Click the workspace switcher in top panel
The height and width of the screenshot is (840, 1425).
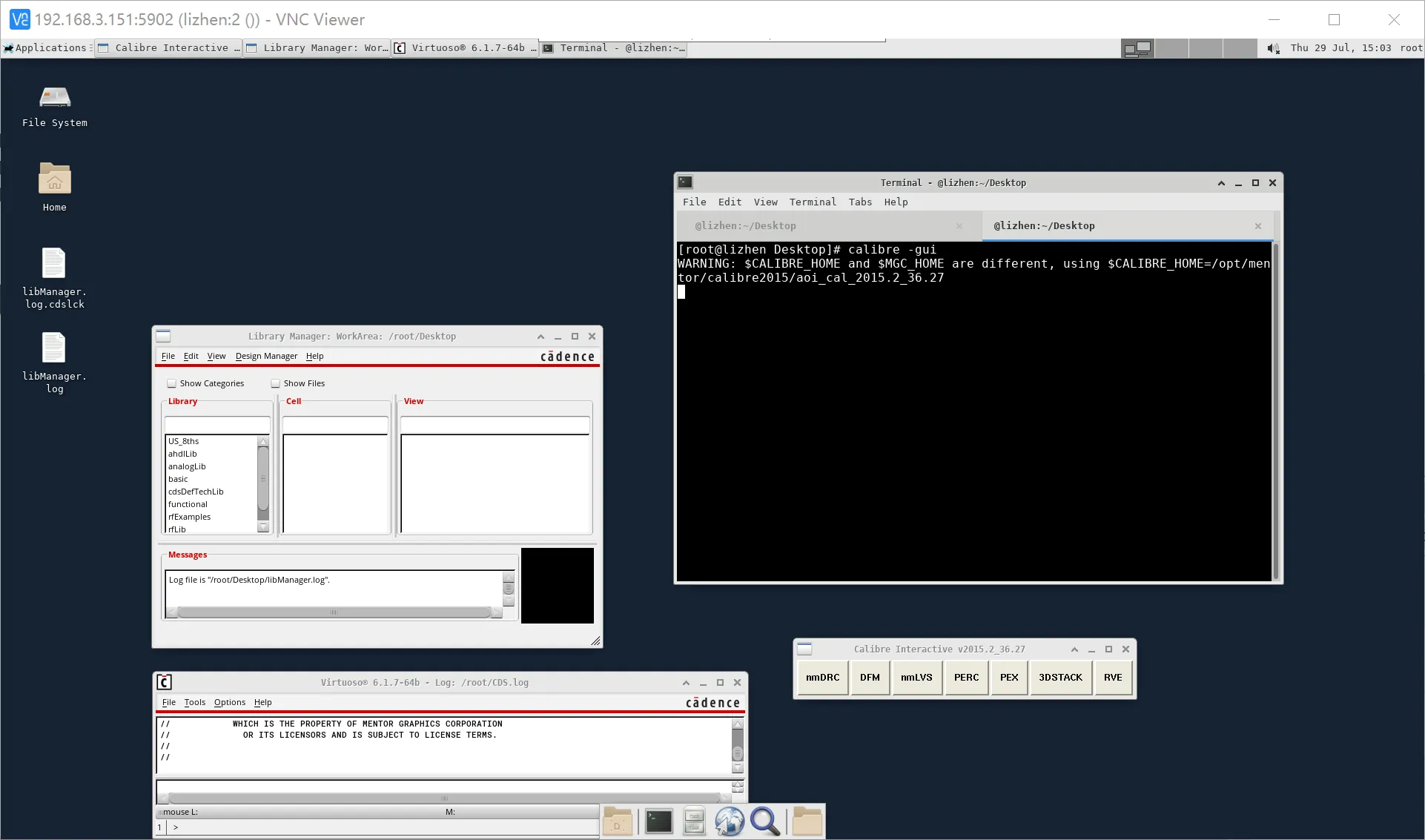click(1137, 48)
